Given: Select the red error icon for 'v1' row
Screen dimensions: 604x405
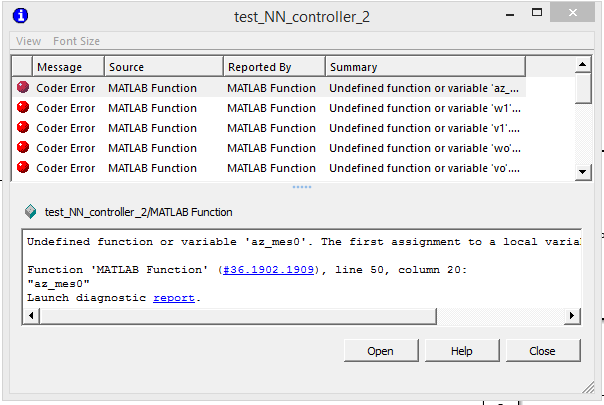Looking at the screenshot, I should (x=23, y=127).
